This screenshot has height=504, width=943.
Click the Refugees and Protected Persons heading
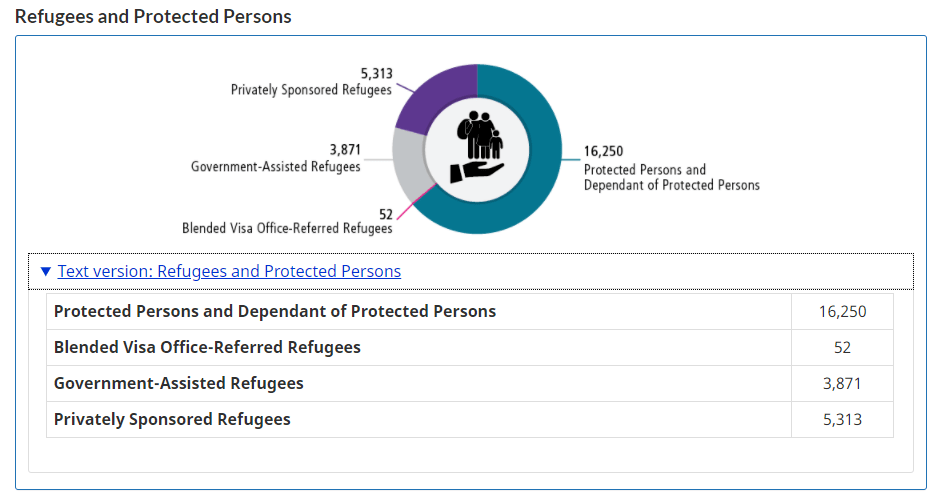(153, 17)
